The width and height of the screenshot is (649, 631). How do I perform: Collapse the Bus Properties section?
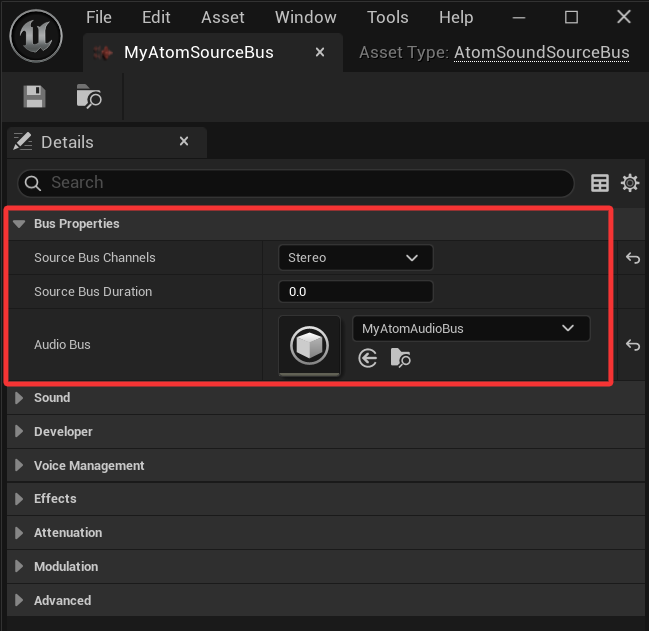19,224
